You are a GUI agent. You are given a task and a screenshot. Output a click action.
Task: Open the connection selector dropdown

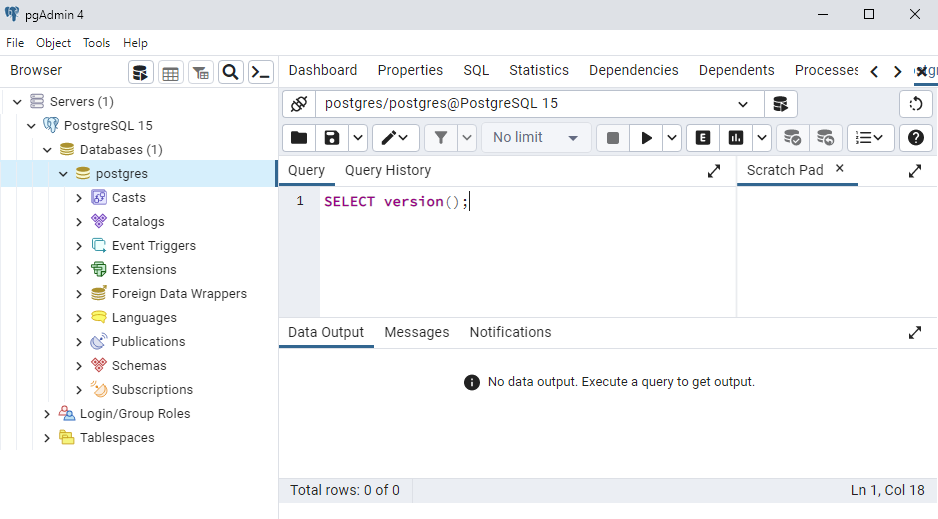743,104
